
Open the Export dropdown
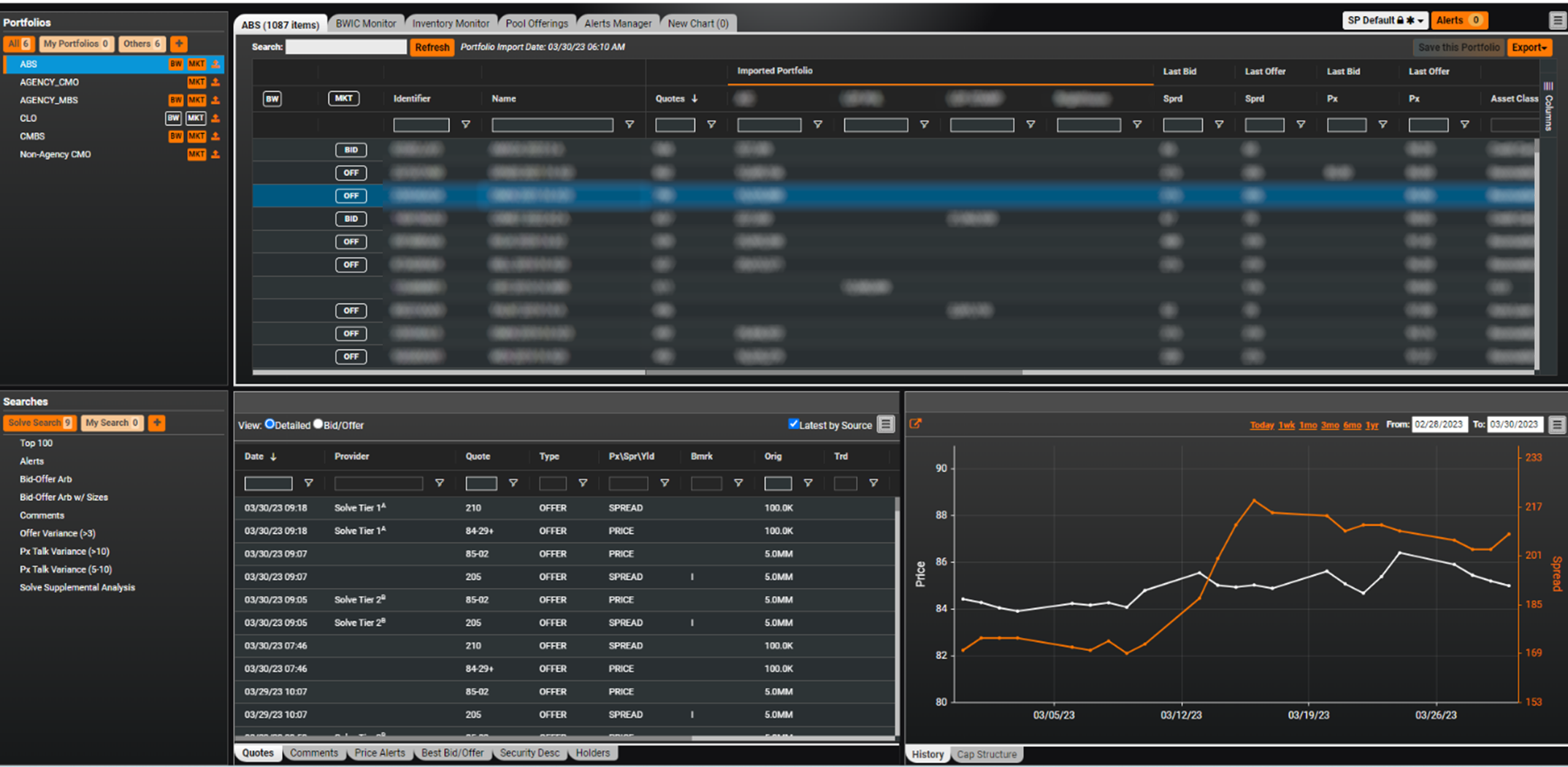click(x=1529, y=47)
